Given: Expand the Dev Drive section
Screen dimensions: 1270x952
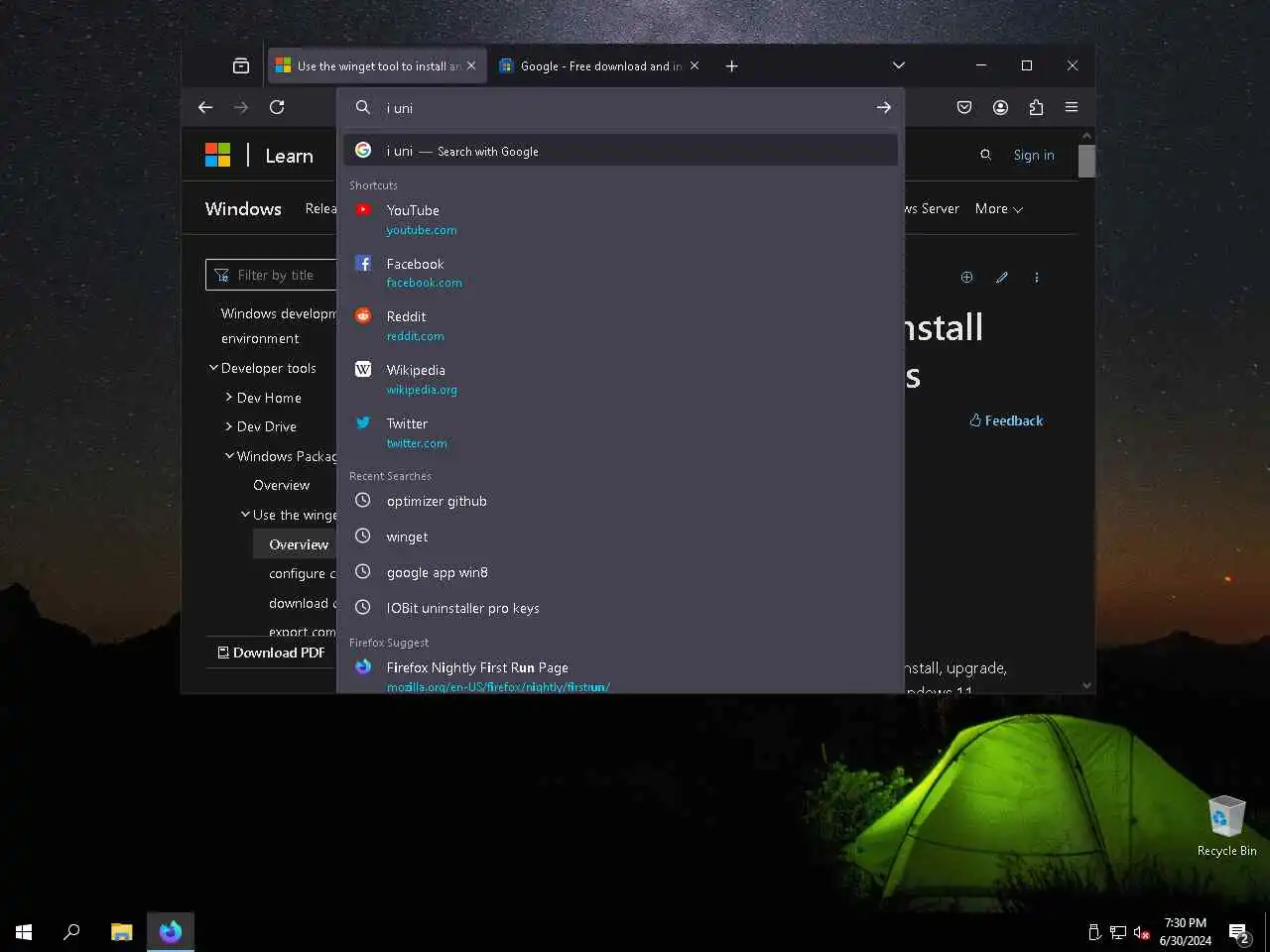Looking at the screenshot, I should [x=261, y=426].
